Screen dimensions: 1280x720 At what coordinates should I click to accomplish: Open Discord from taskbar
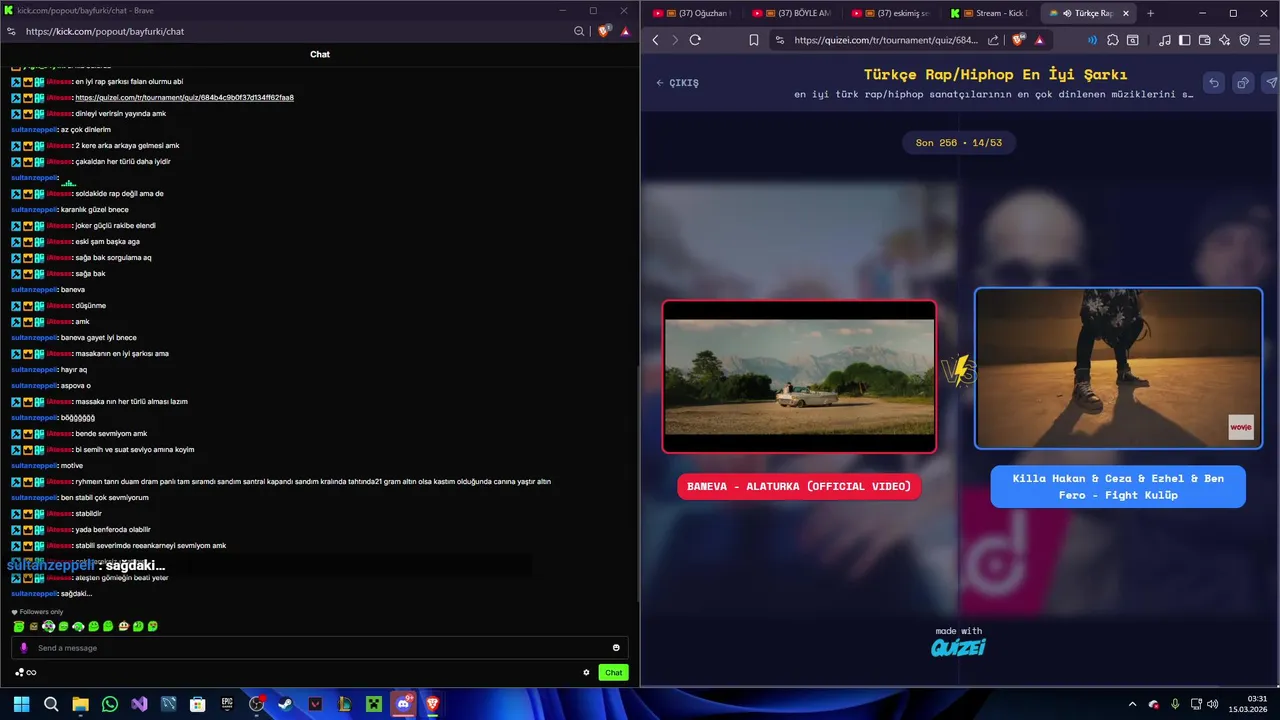click(x=403, y=704)
